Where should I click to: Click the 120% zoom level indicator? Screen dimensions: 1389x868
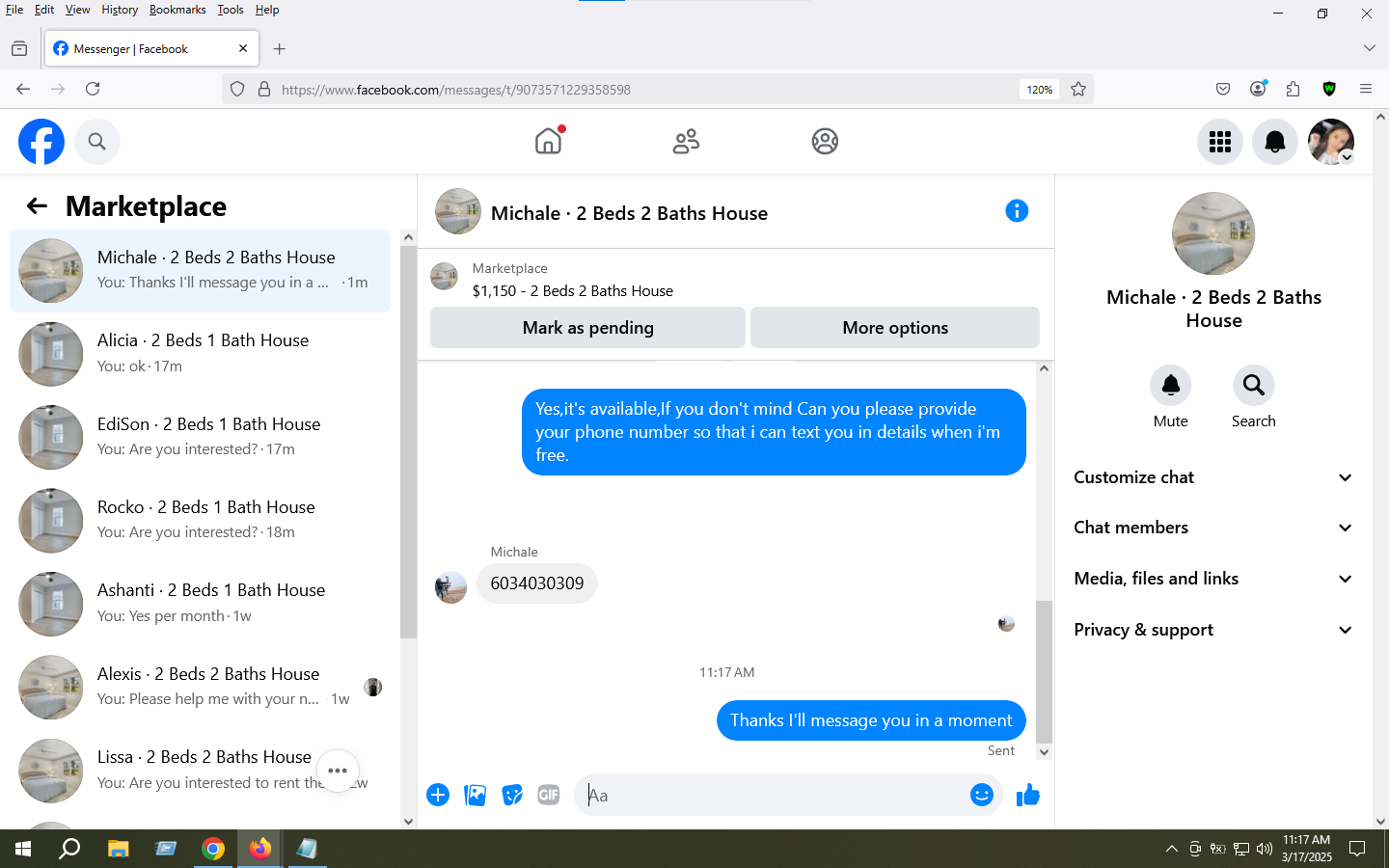pos(1039,90)
